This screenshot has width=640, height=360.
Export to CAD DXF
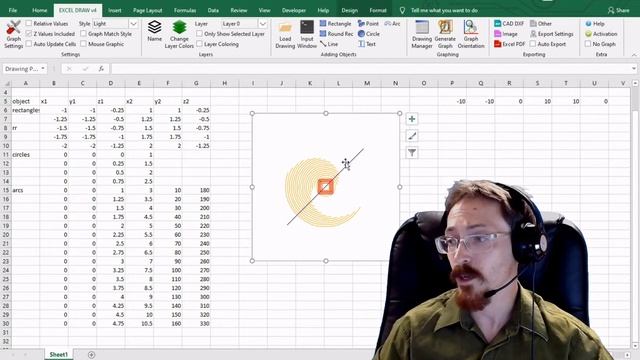tap(509, 24)
